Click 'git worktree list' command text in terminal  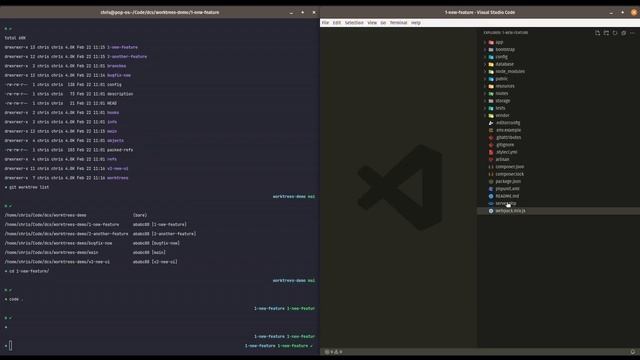[x=29, y=187]
